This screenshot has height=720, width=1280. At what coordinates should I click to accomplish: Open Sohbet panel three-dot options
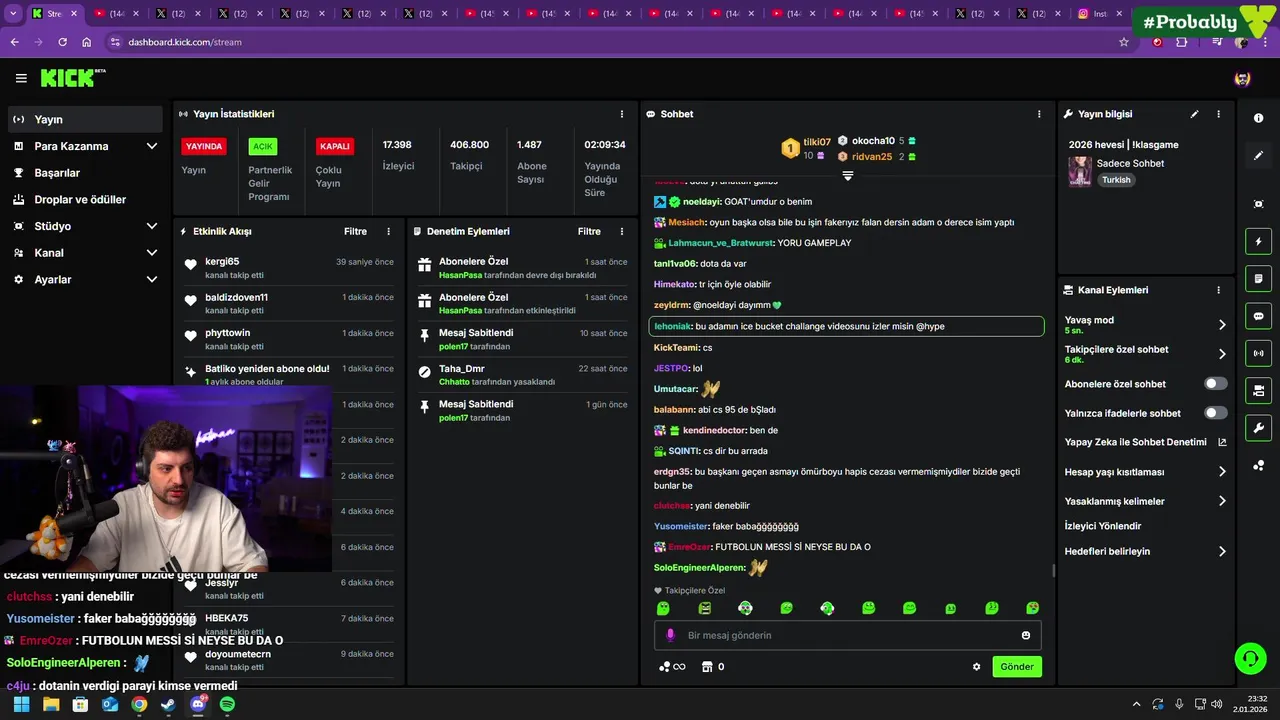pos(1039,114)
